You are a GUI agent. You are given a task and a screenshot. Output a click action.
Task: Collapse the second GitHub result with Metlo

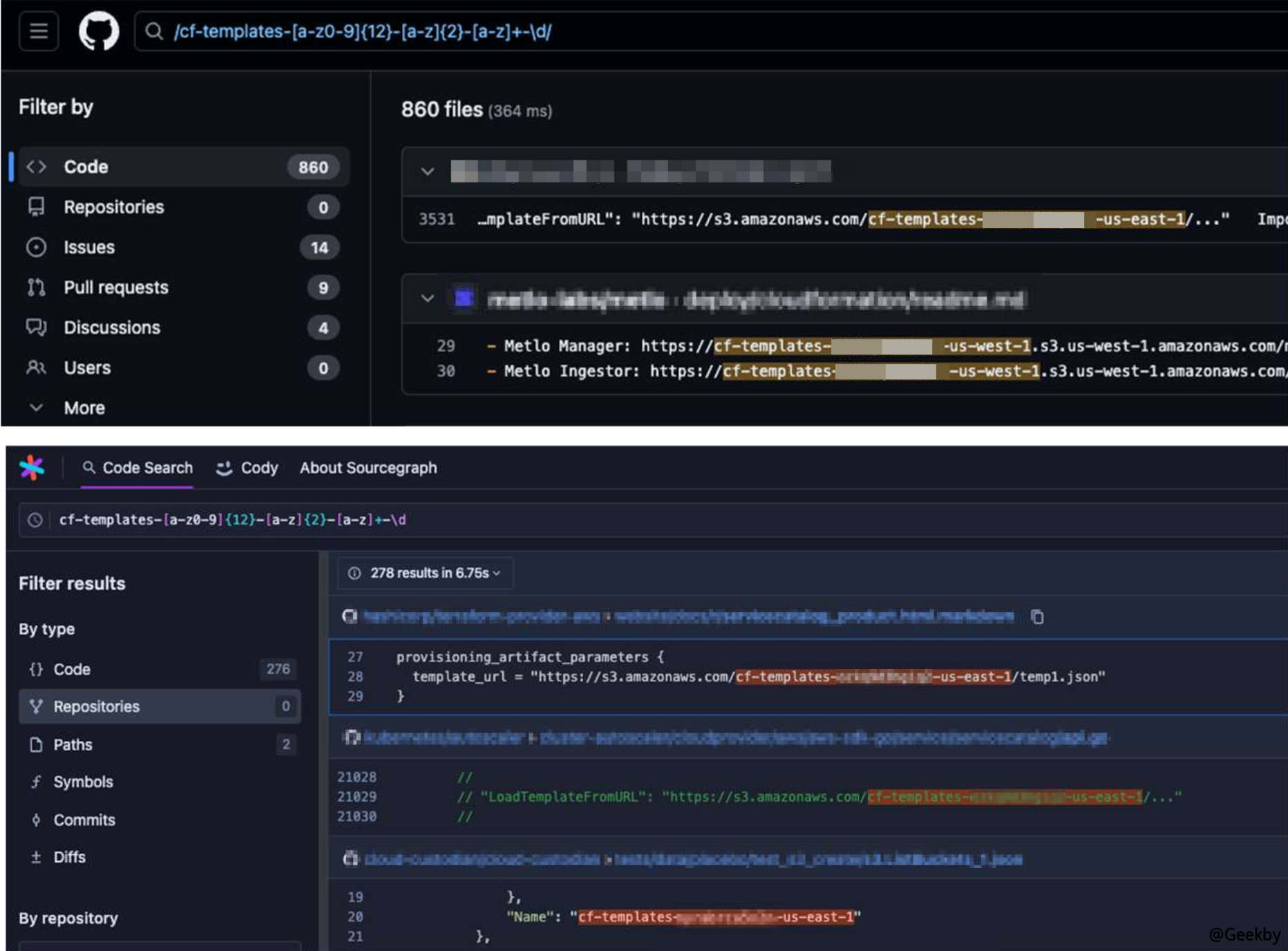[x=427, y=299]
